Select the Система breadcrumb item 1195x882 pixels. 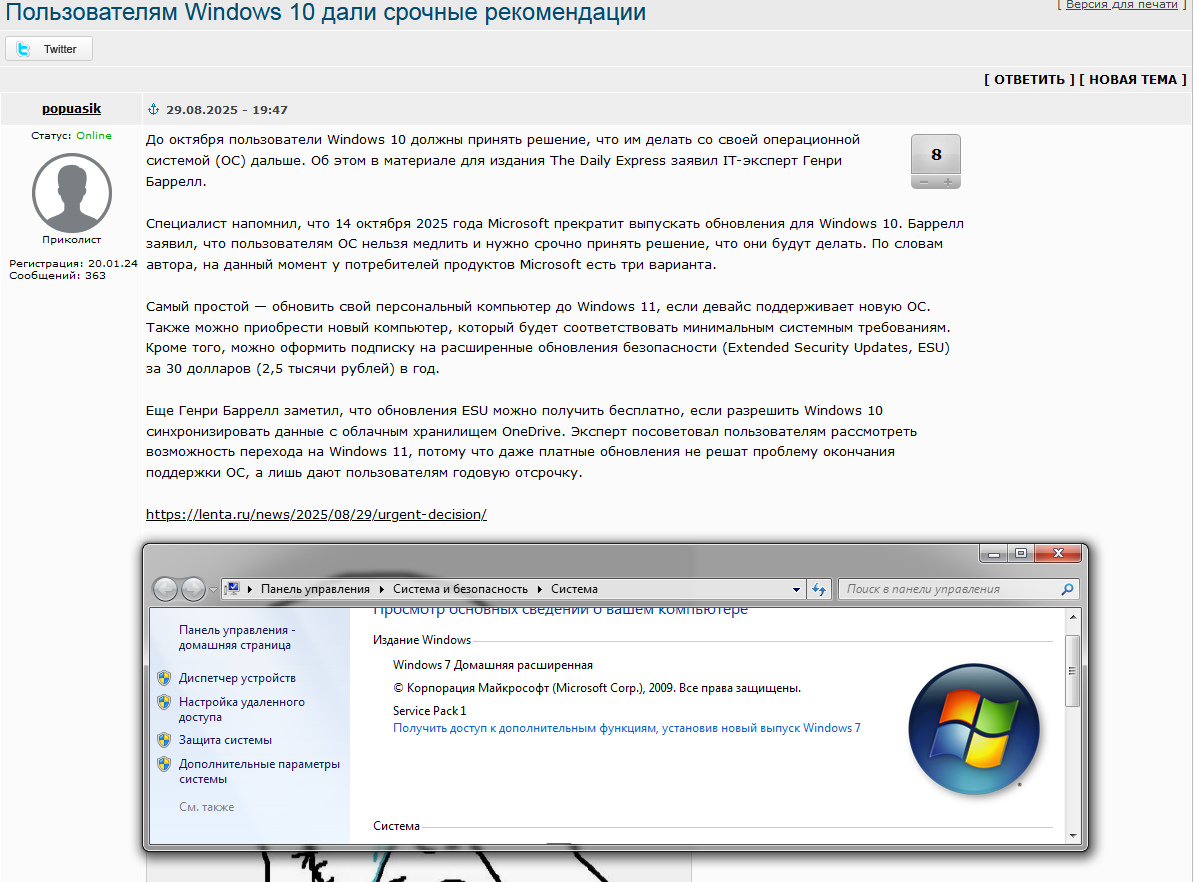[574, 589]
